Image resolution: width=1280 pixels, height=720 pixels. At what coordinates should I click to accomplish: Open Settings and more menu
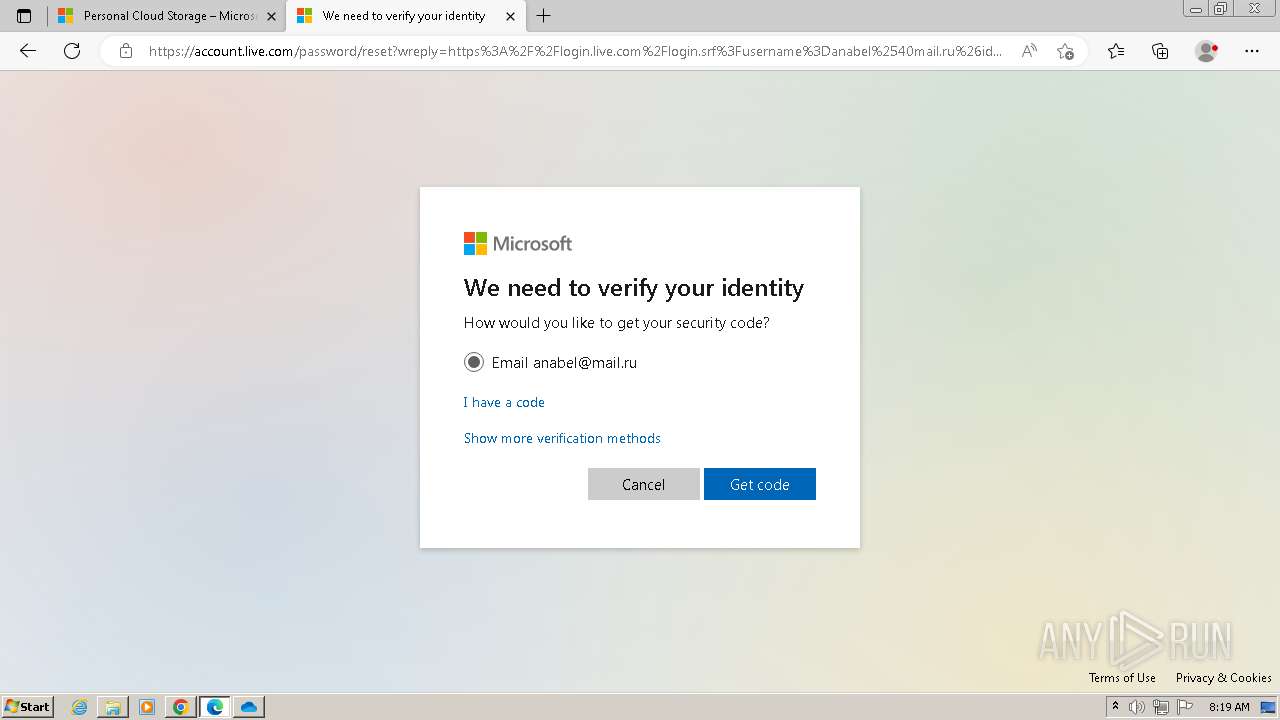[1252, 51]
